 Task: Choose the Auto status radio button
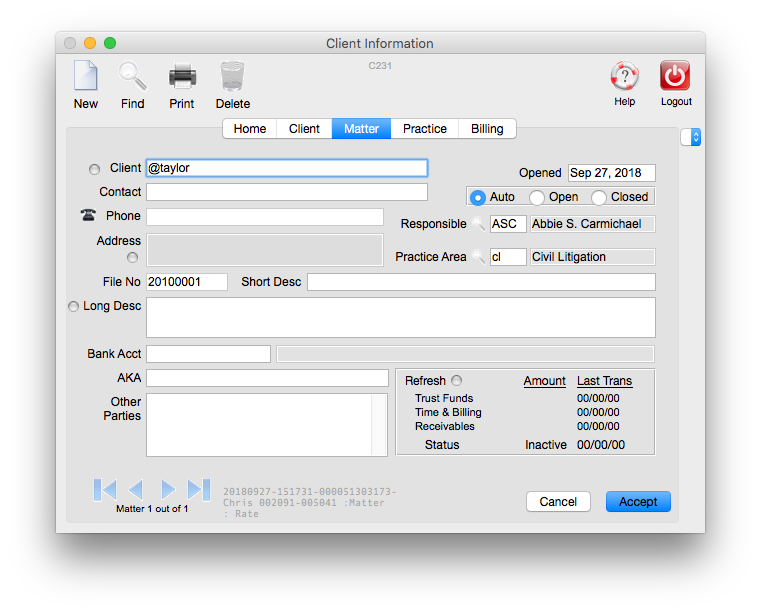478,198
